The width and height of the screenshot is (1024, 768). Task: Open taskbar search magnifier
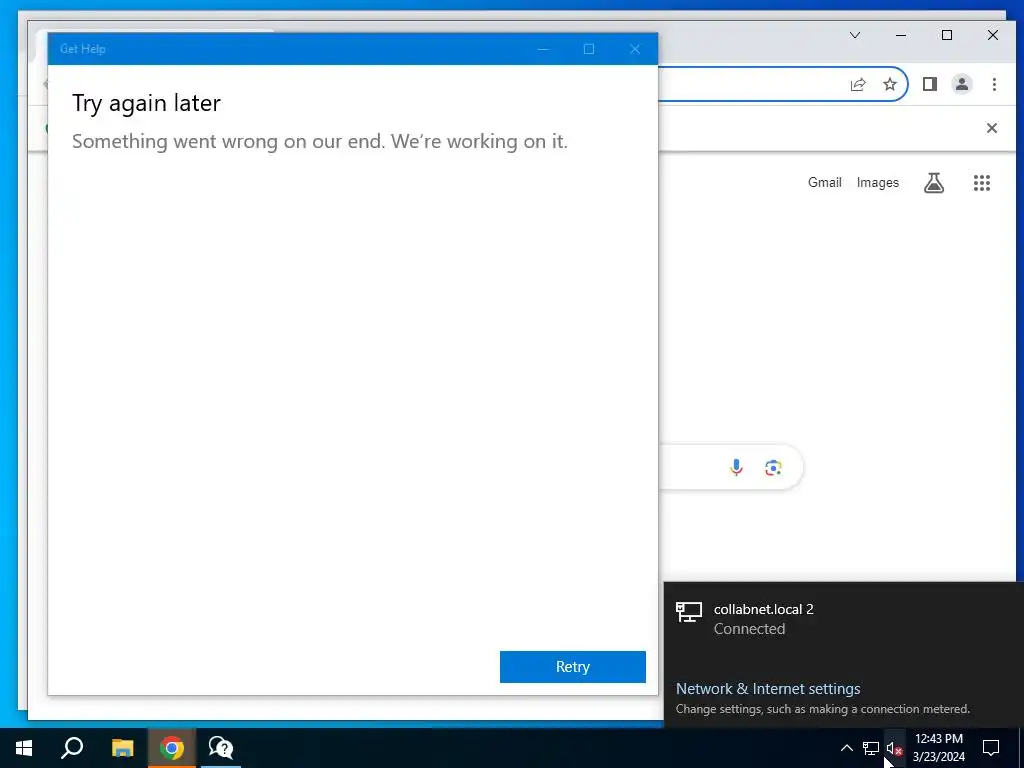[72, 748]
